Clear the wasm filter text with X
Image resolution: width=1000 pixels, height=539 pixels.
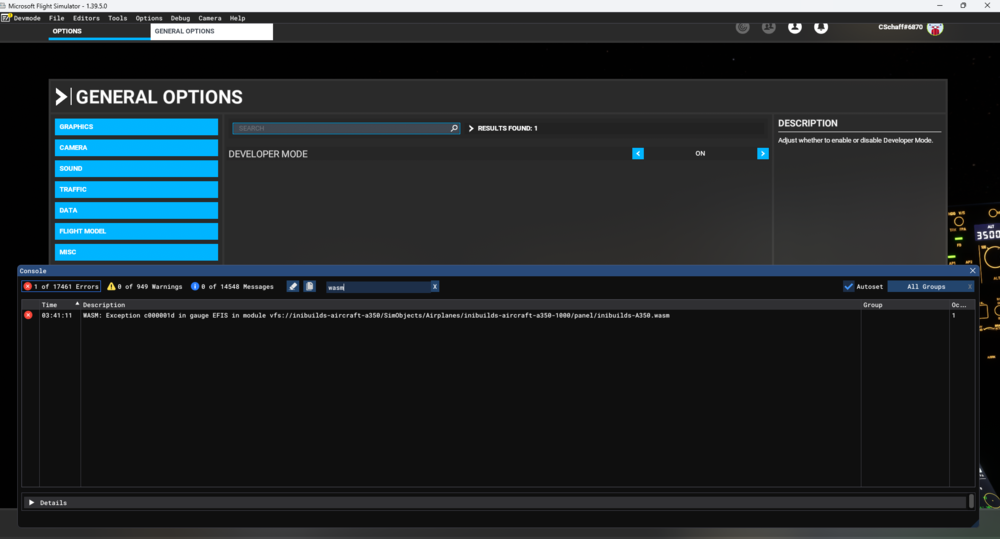[435, 286]
